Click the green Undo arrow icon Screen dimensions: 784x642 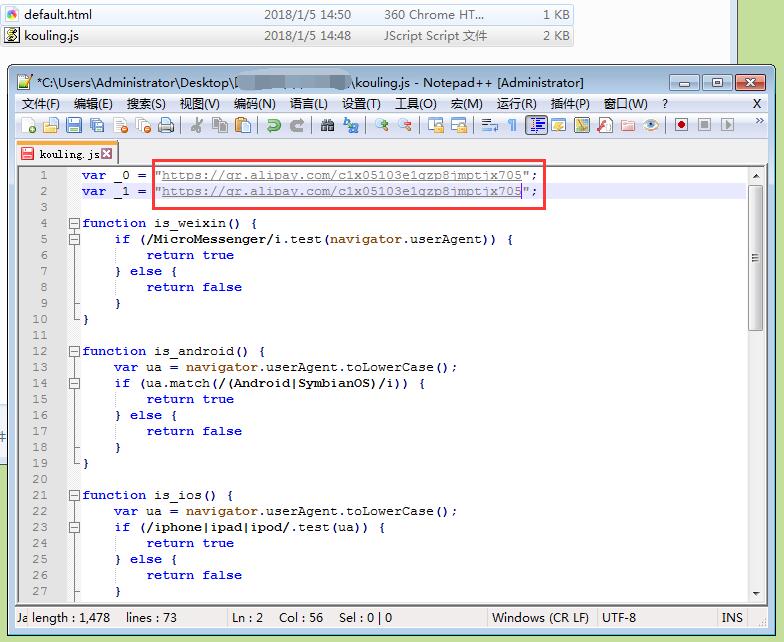click(274, 125)
